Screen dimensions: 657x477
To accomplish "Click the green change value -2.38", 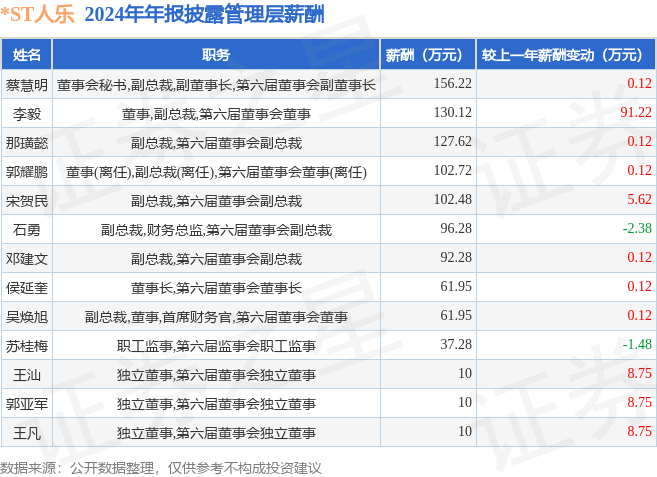I will click(637, 228).
